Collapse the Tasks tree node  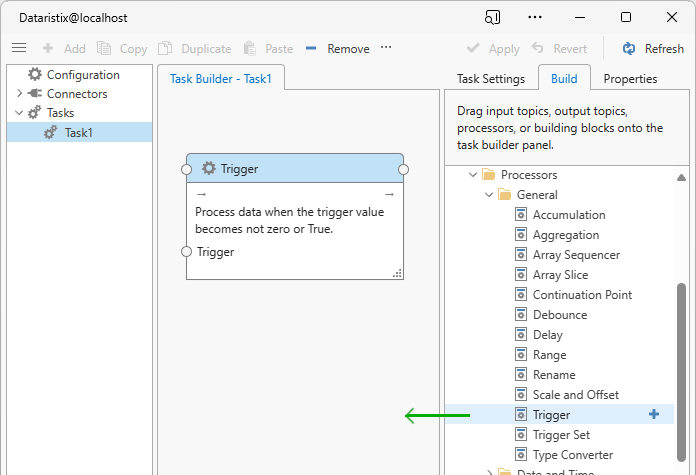tap(19, 113)
